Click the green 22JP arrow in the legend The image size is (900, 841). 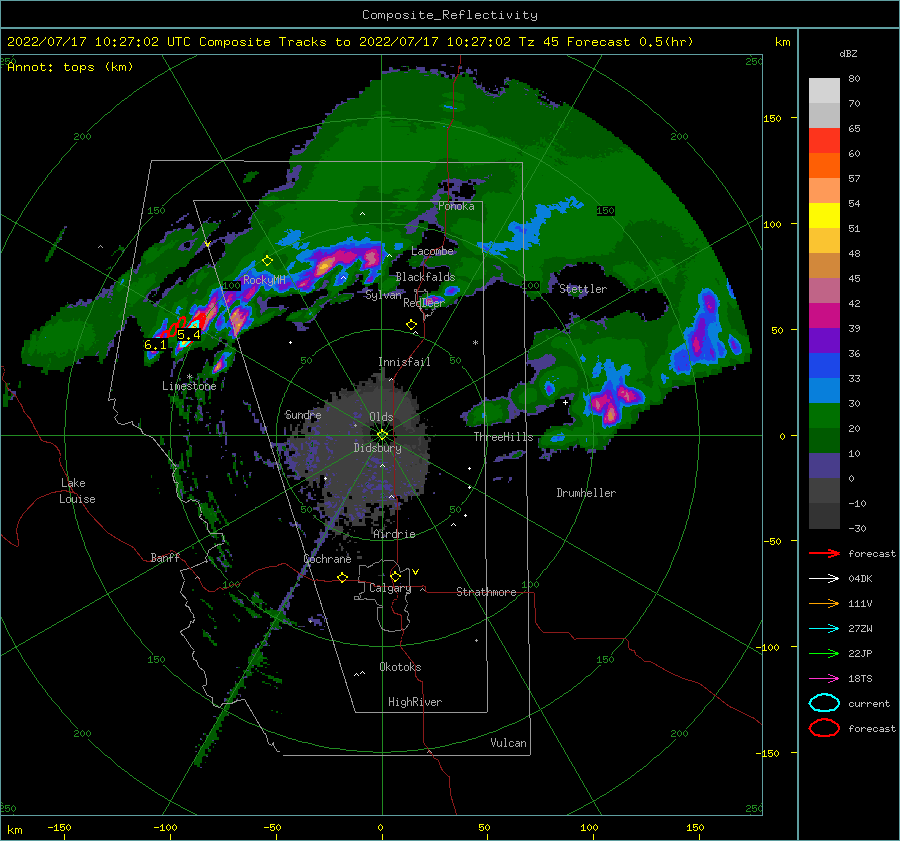(824, 653)
